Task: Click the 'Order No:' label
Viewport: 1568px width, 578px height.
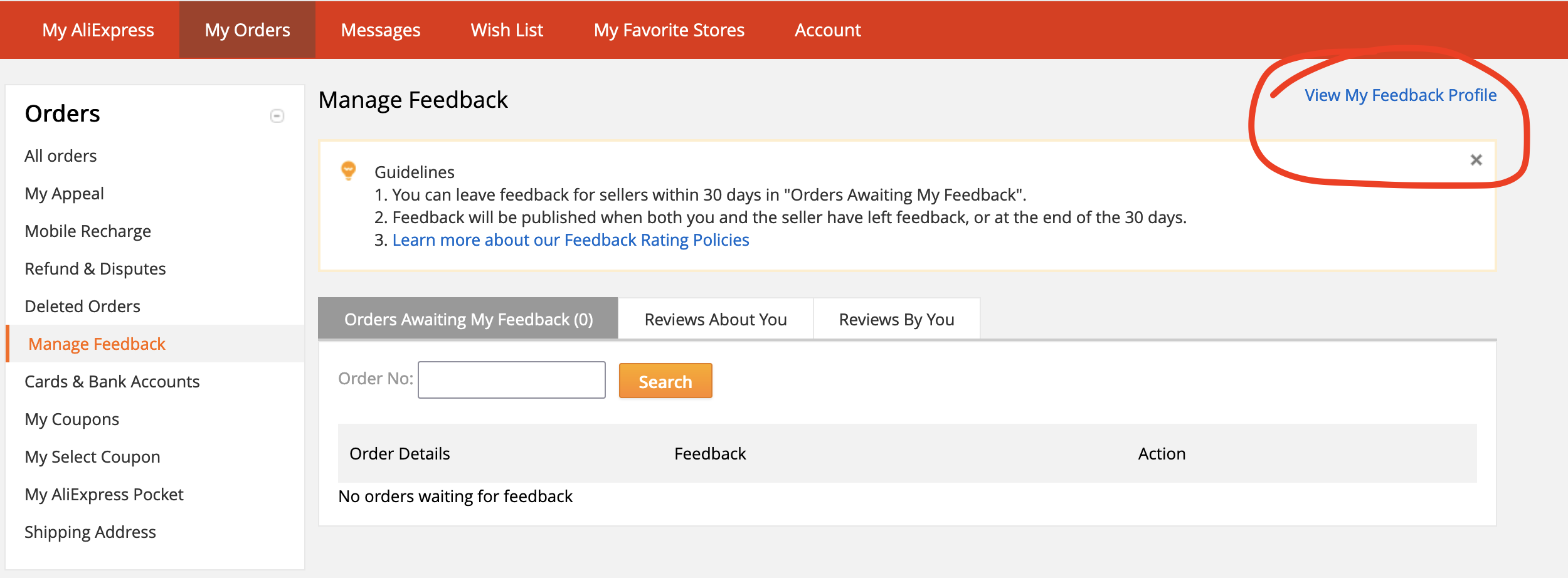Action: click(376, 379)
